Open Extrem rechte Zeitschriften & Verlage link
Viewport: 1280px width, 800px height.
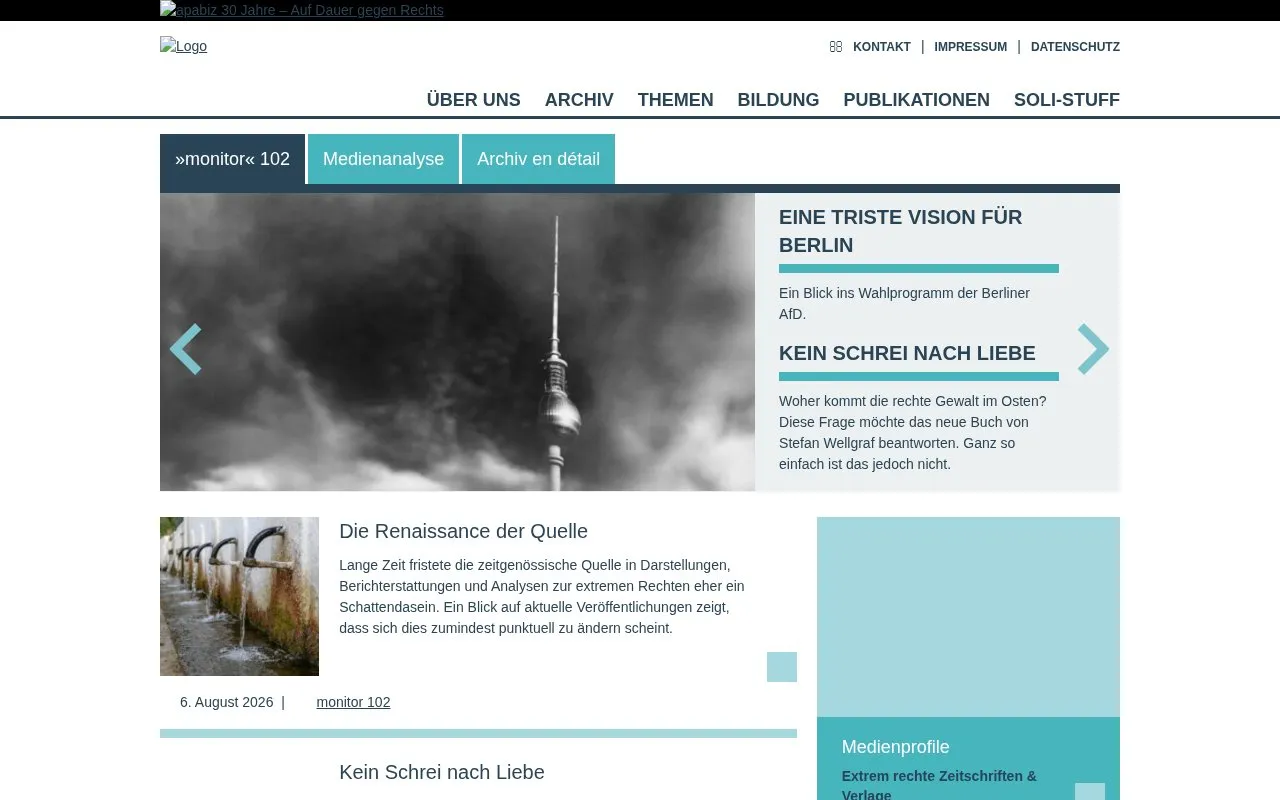(939, 785)
